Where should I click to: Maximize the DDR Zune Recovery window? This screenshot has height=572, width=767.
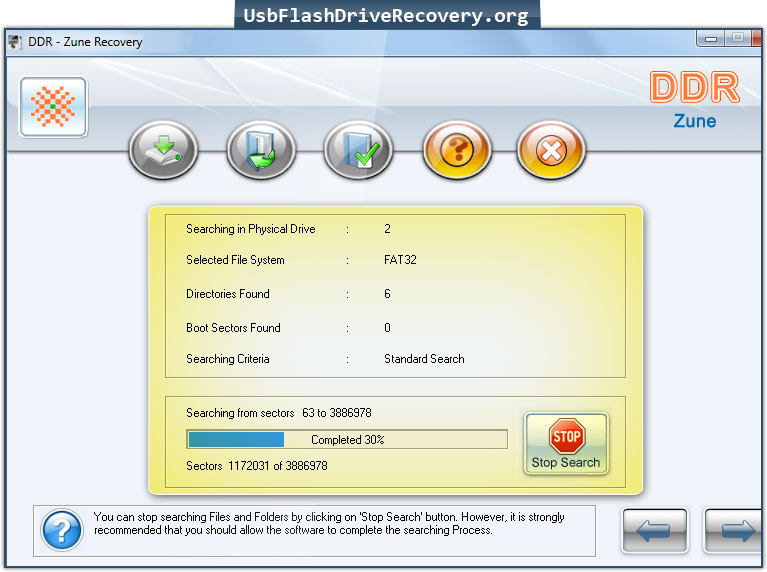point(738,38)
